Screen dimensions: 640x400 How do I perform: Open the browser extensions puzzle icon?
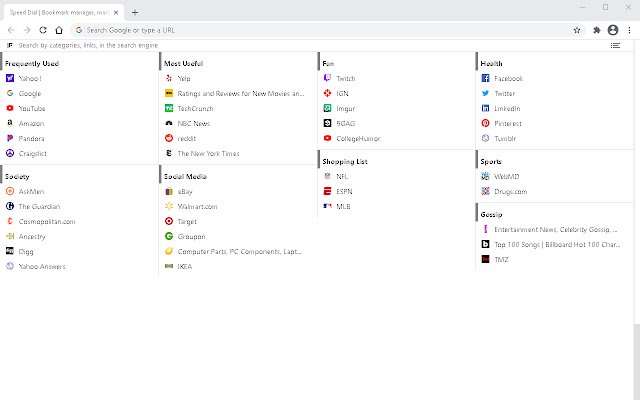pyautogui.click(x=597, y=30)
